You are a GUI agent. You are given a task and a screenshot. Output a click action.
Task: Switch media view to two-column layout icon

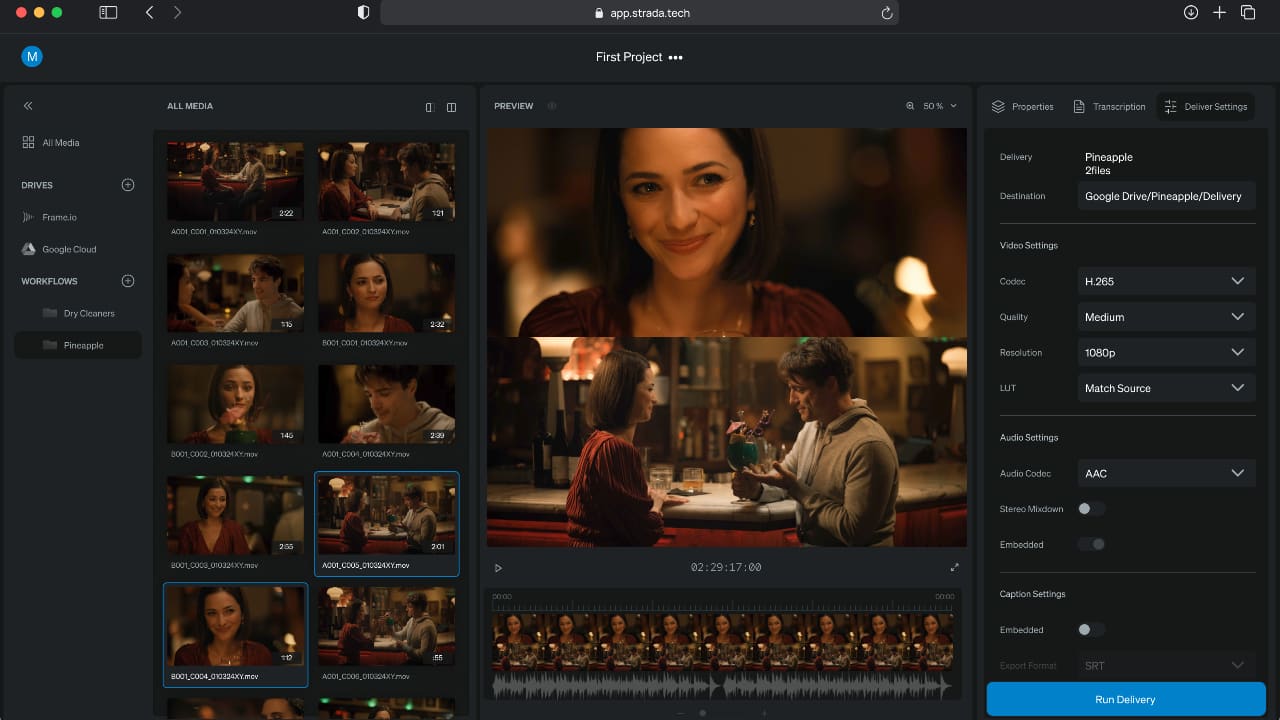(x=451, y=107)
